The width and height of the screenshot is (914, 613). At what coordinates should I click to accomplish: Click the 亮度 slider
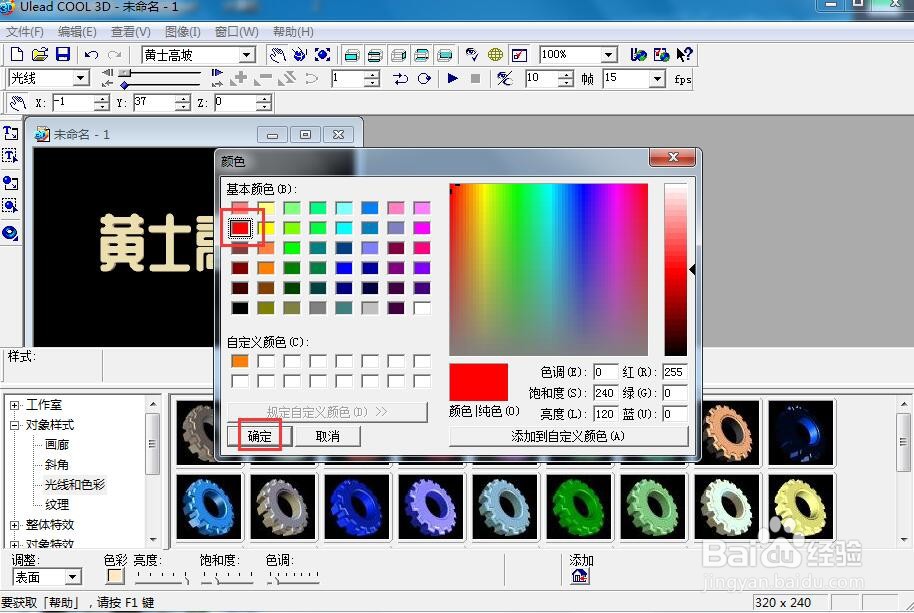click(161, 577)
